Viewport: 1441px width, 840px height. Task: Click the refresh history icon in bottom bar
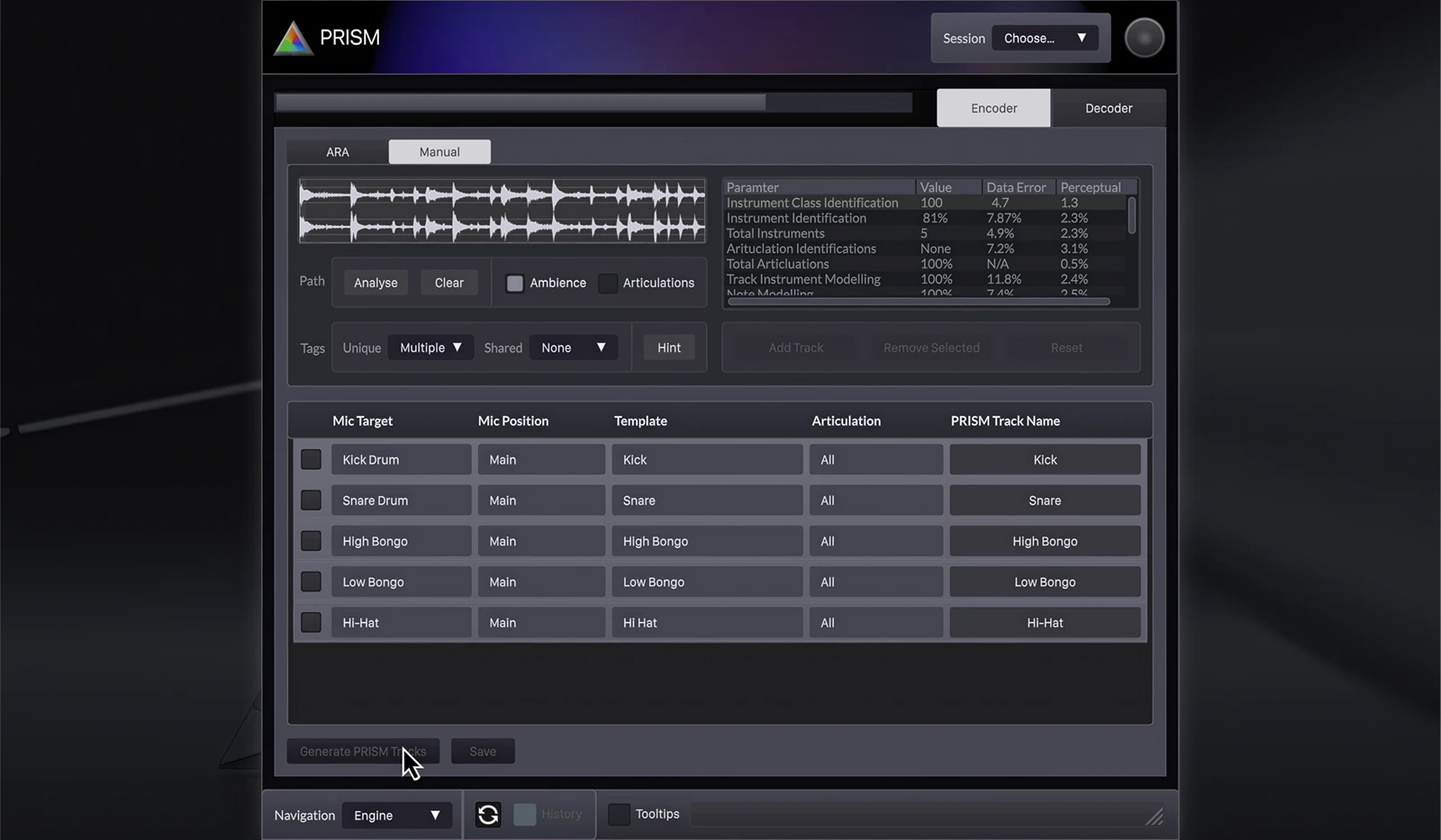tap(488, 814)
